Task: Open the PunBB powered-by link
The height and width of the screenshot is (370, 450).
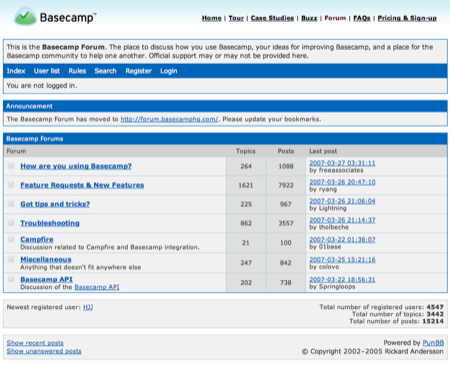Action: coord(433,343)
